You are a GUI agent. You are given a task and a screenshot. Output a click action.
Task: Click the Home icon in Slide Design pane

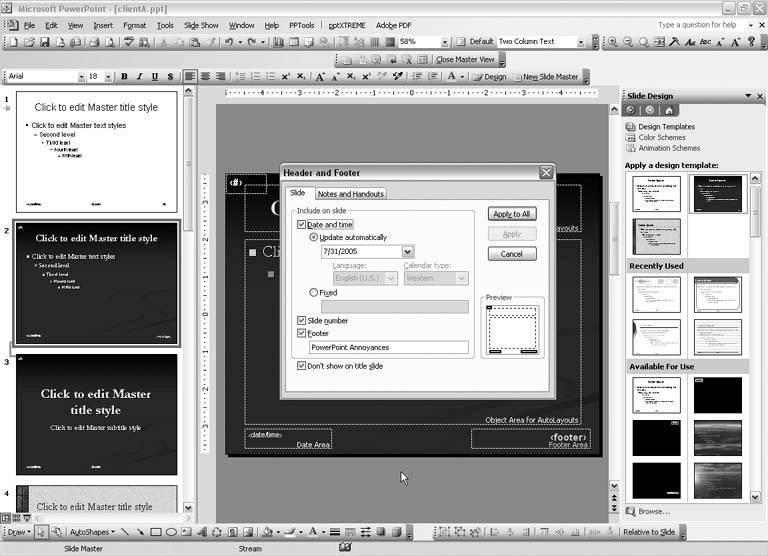669,110
